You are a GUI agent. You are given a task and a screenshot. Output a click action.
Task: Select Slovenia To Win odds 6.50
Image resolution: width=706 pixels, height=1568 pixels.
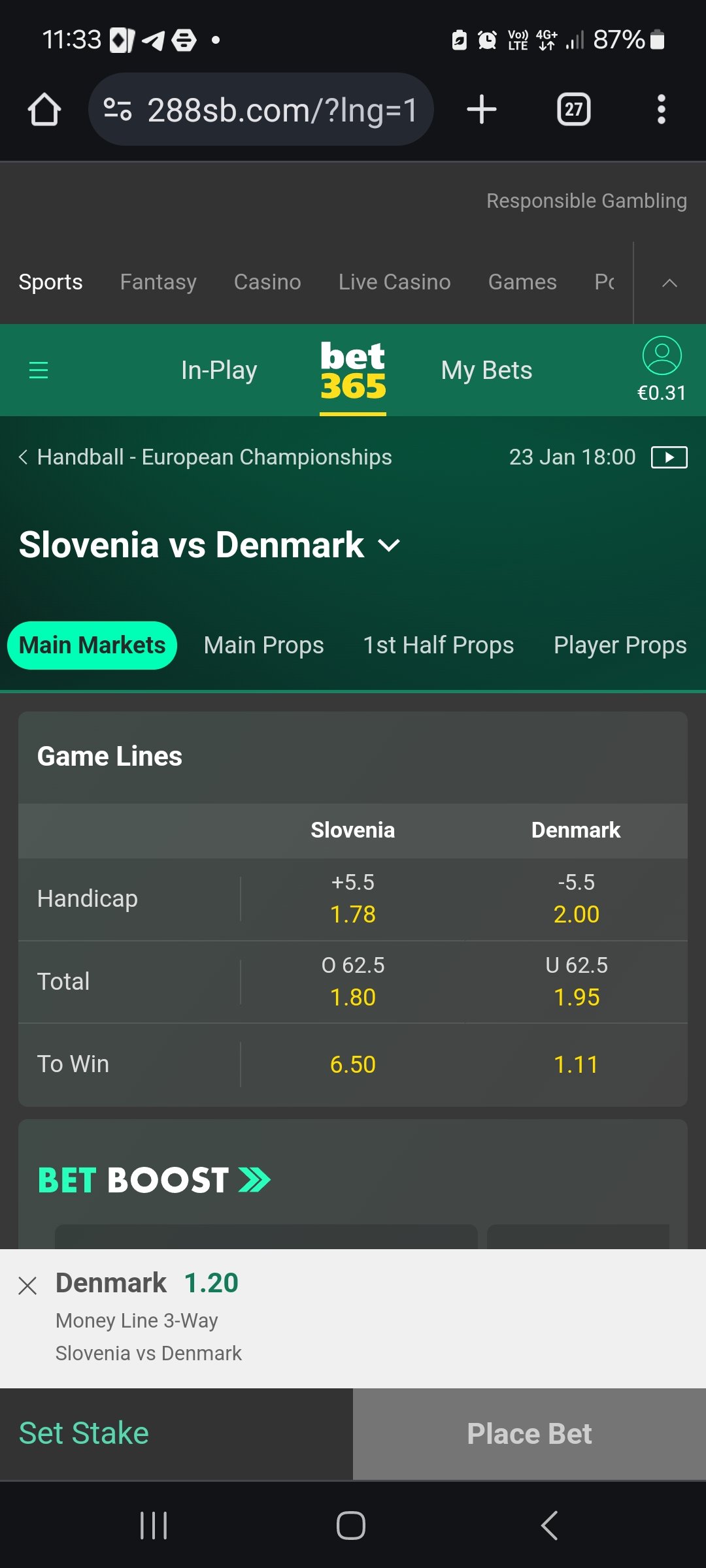point(353,1064)
